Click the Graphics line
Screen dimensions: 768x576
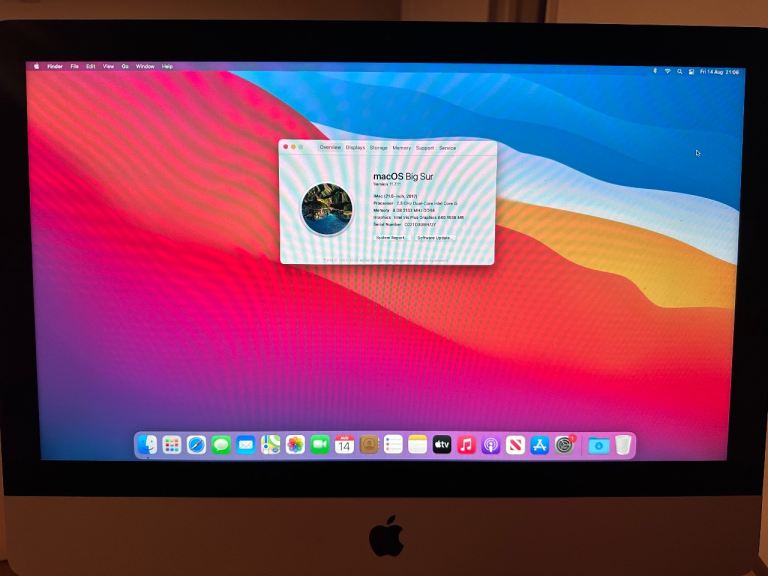coord(419,217)
